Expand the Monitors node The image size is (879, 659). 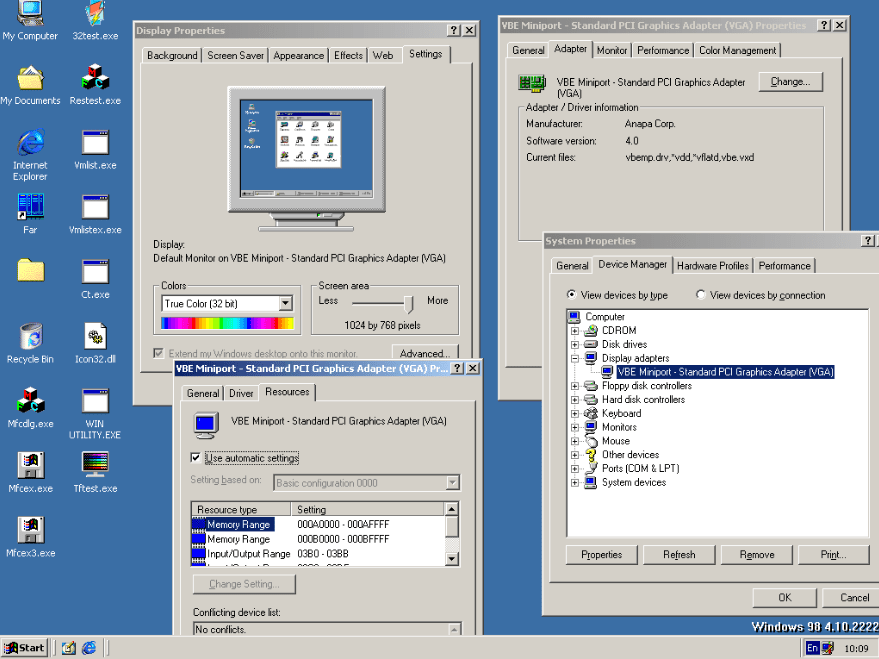click(575, 427)
